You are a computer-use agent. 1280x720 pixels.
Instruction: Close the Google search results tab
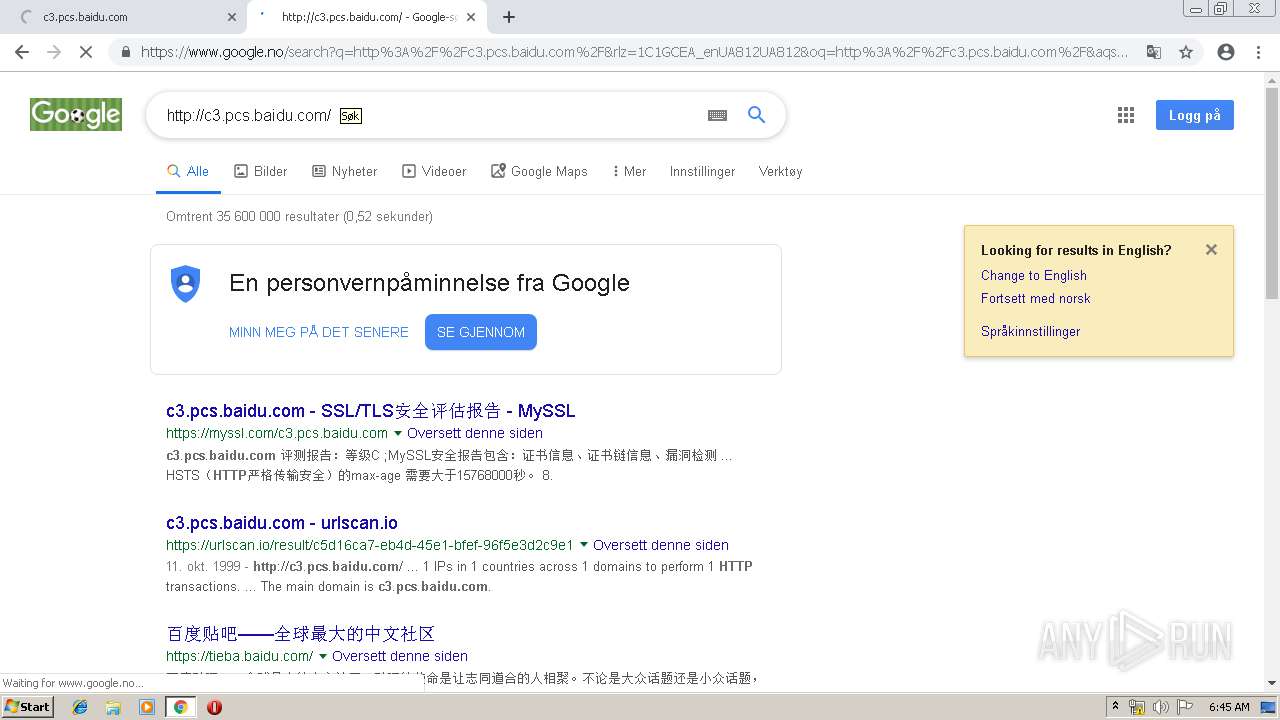pos(471,17)
